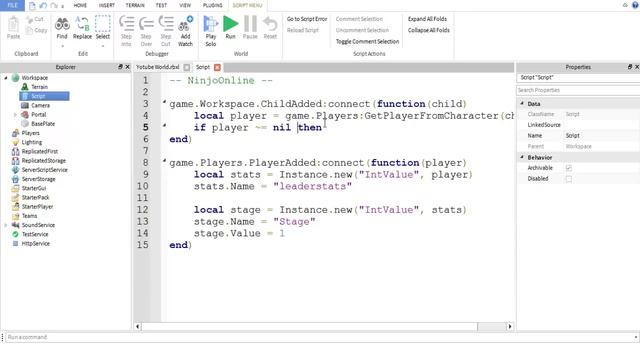Image resolution: width=640 pixels, height=360 pixels.
Task: Click the Copy button
Action: pos(36,30)
